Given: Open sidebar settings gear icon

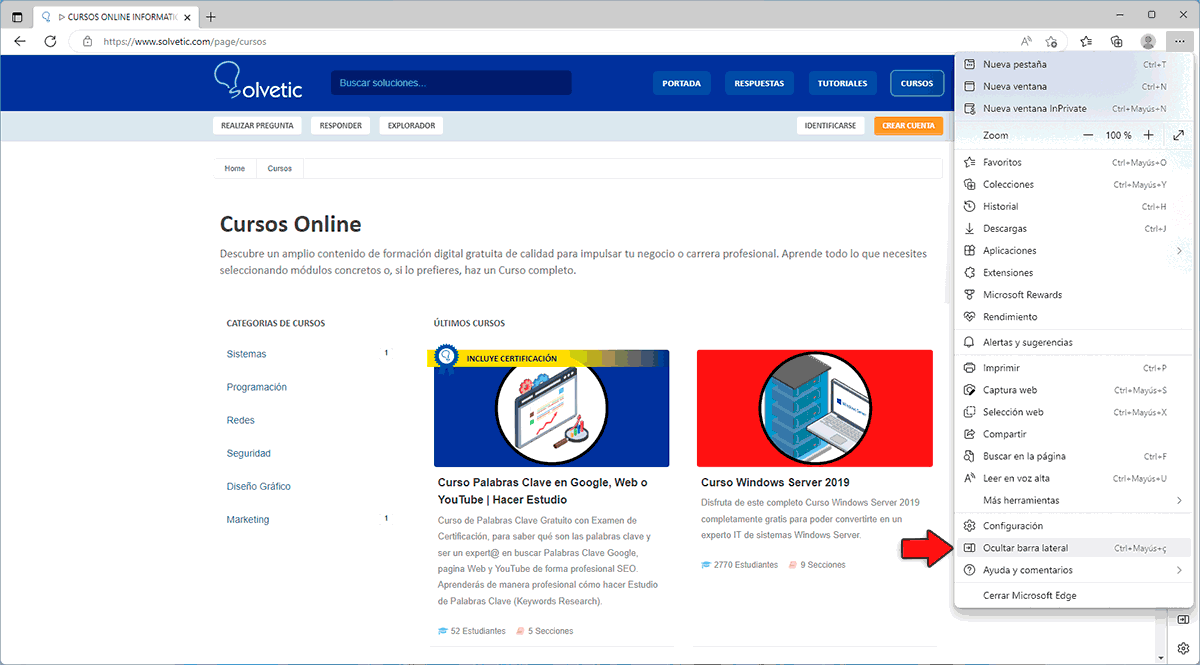Looking at the screenshot, I should point(1183,648).
